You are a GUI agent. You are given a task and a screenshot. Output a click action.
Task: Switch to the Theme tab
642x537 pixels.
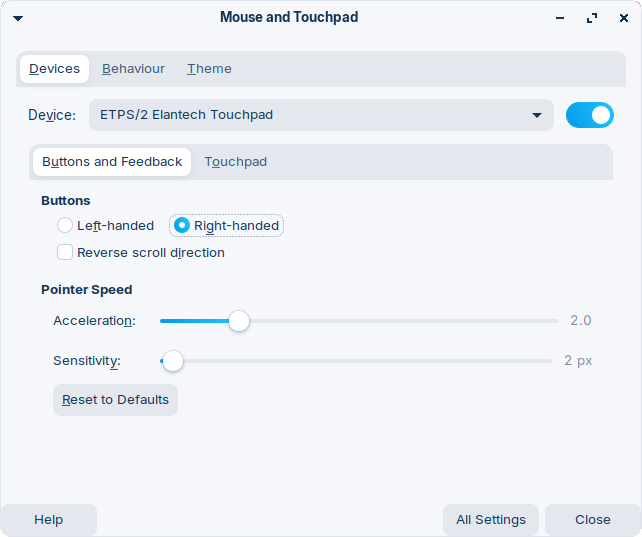[x=209, y=69]
